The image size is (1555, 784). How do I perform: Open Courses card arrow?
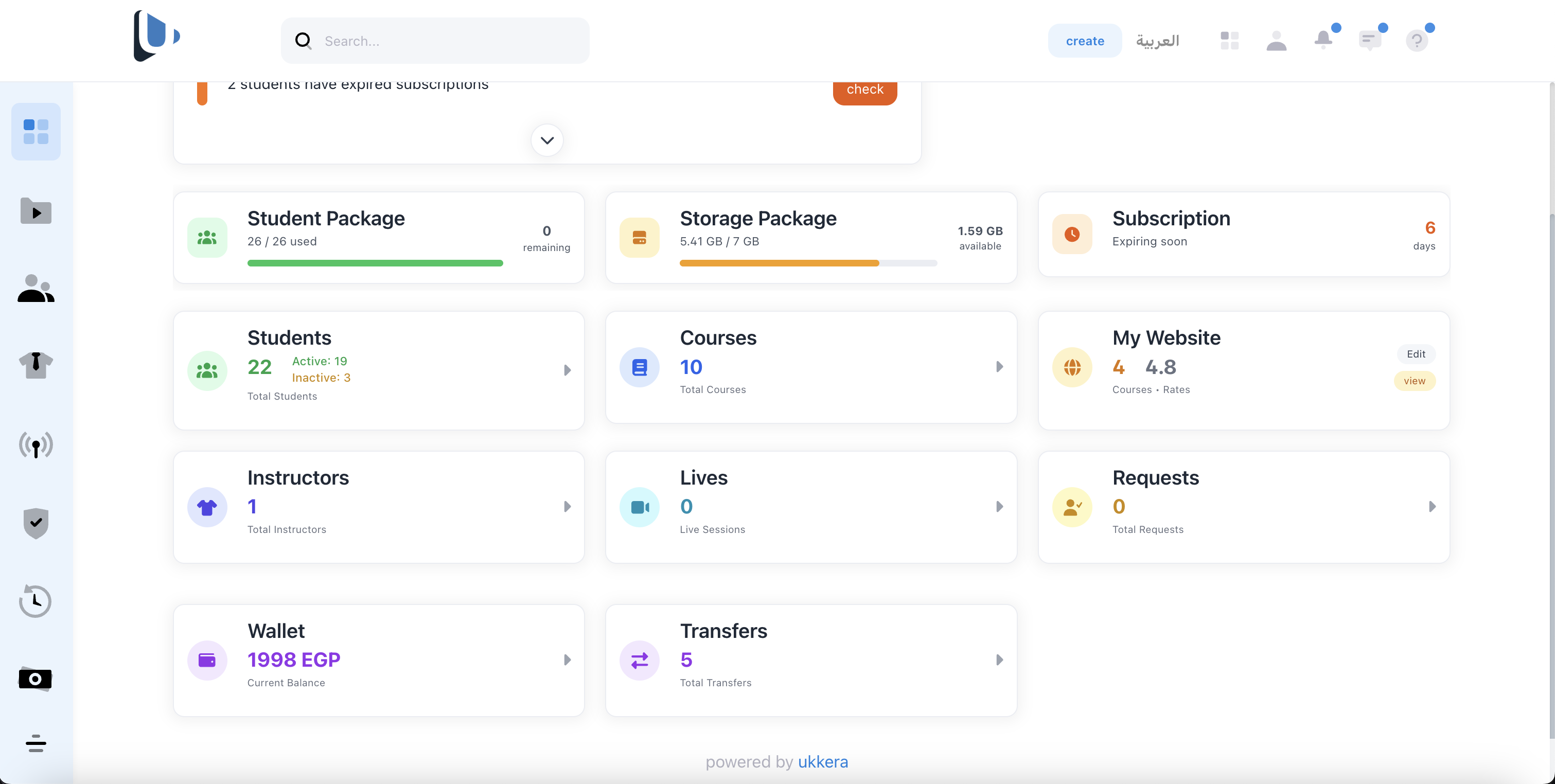click(1000, 367)
